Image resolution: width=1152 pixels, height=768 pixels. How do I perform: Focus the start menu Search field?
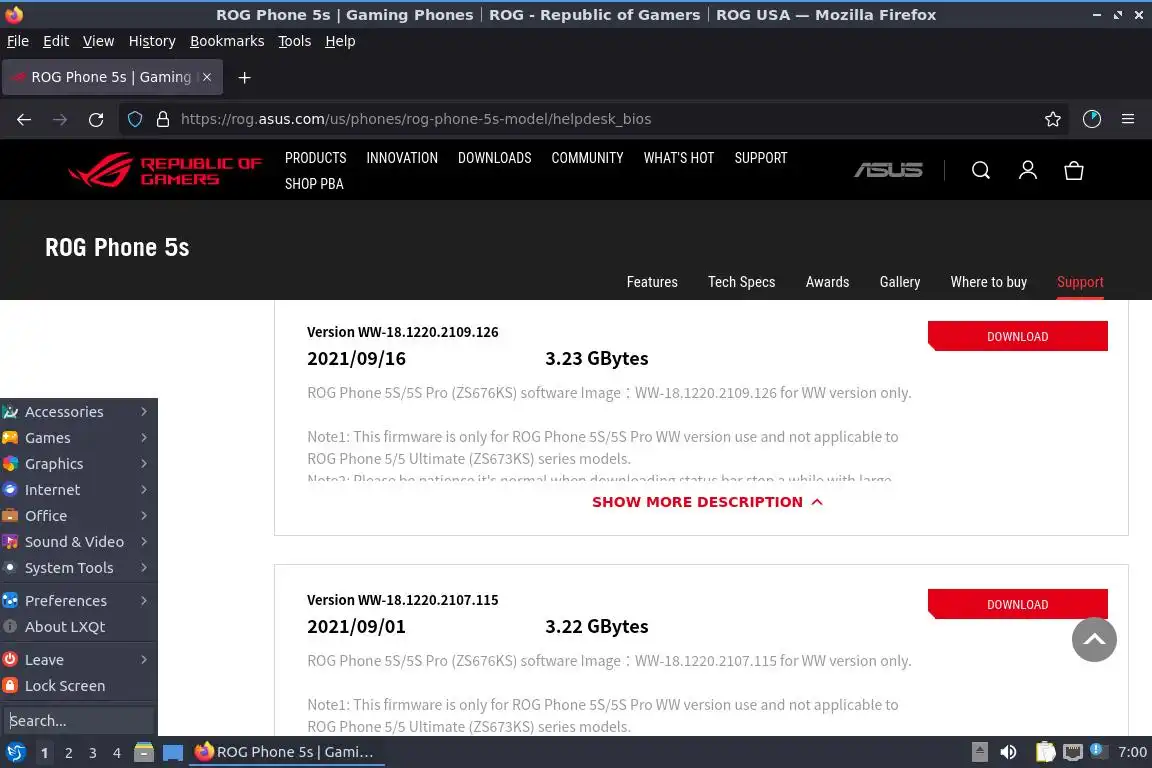pos(79,720)
